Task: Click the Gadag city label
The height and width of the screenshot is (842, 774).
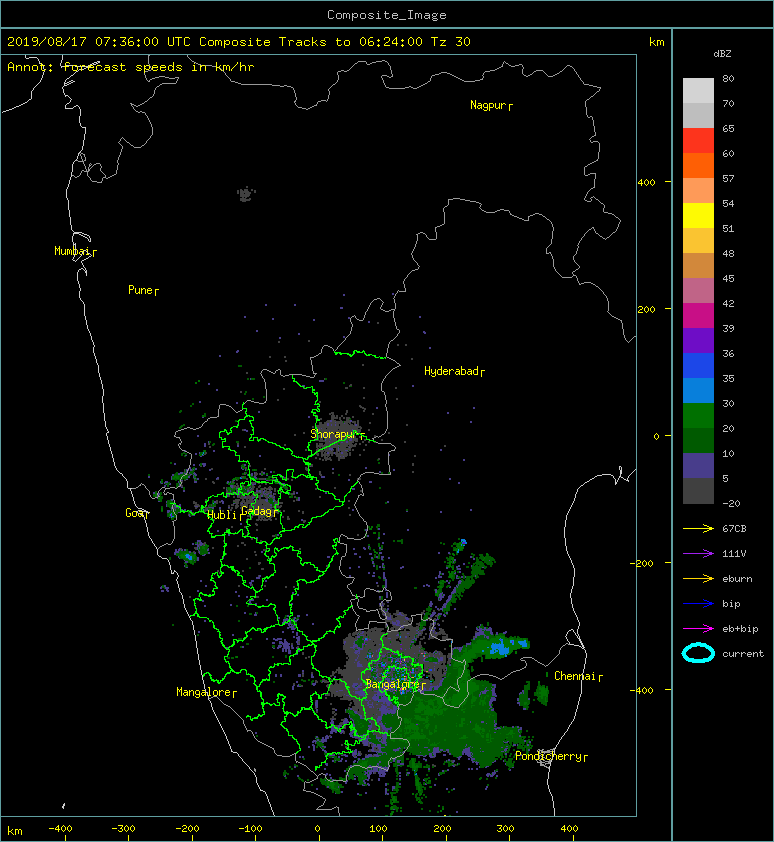Action: click(x=257, y=511)
